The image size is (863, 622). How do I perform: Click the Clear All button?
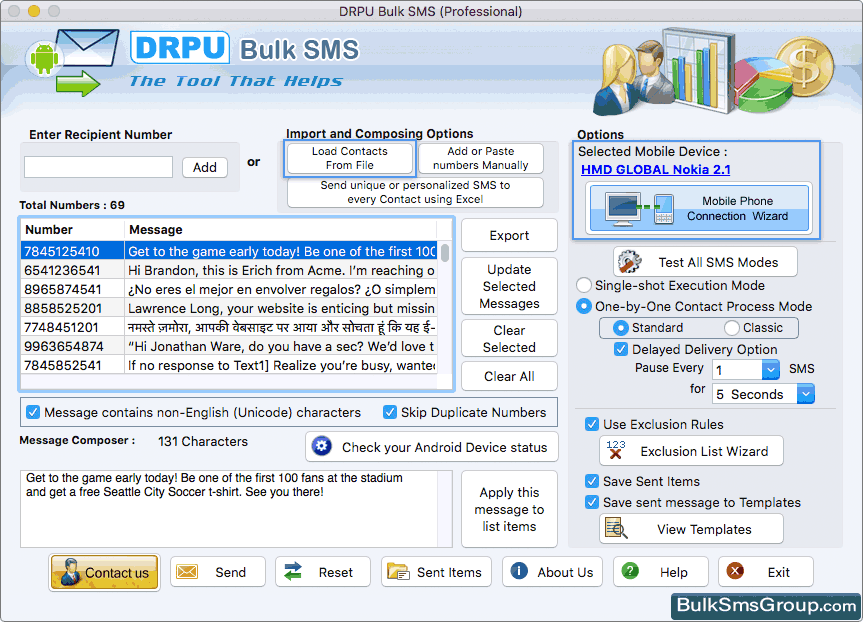pyautogui.click(x=509, y=376)
